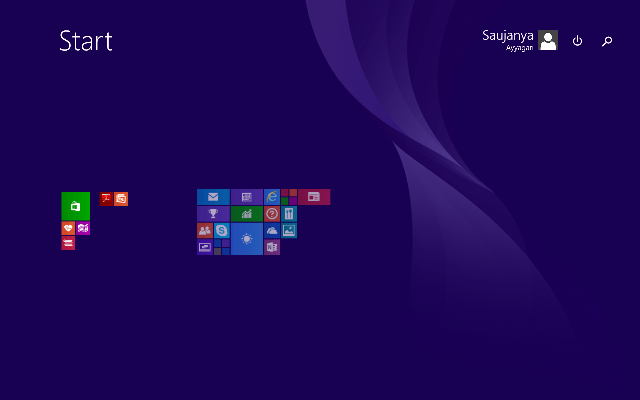Launch the Skype tile
640x400 pixels.
pyautogui.click(x=222, y=231)
